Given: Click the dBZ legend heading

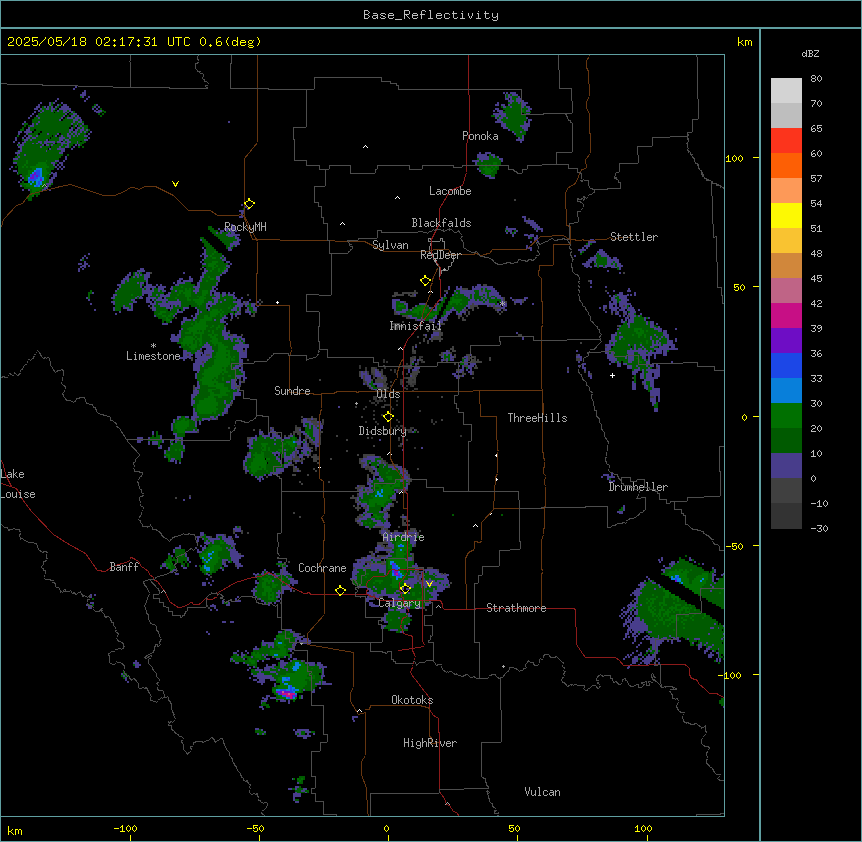Looking at the screenshot, I should (810, 53).
